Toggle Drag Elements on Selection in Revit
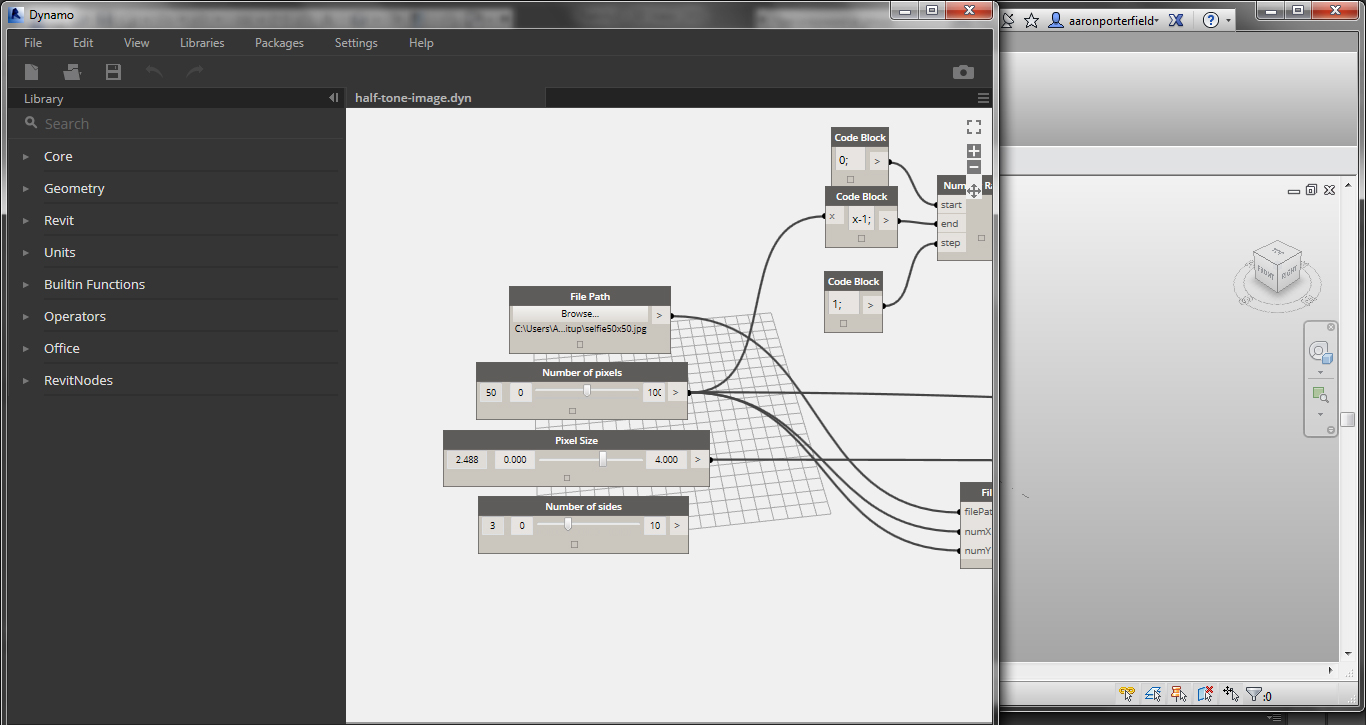The image size is (1366, 725). [1231, 693]
